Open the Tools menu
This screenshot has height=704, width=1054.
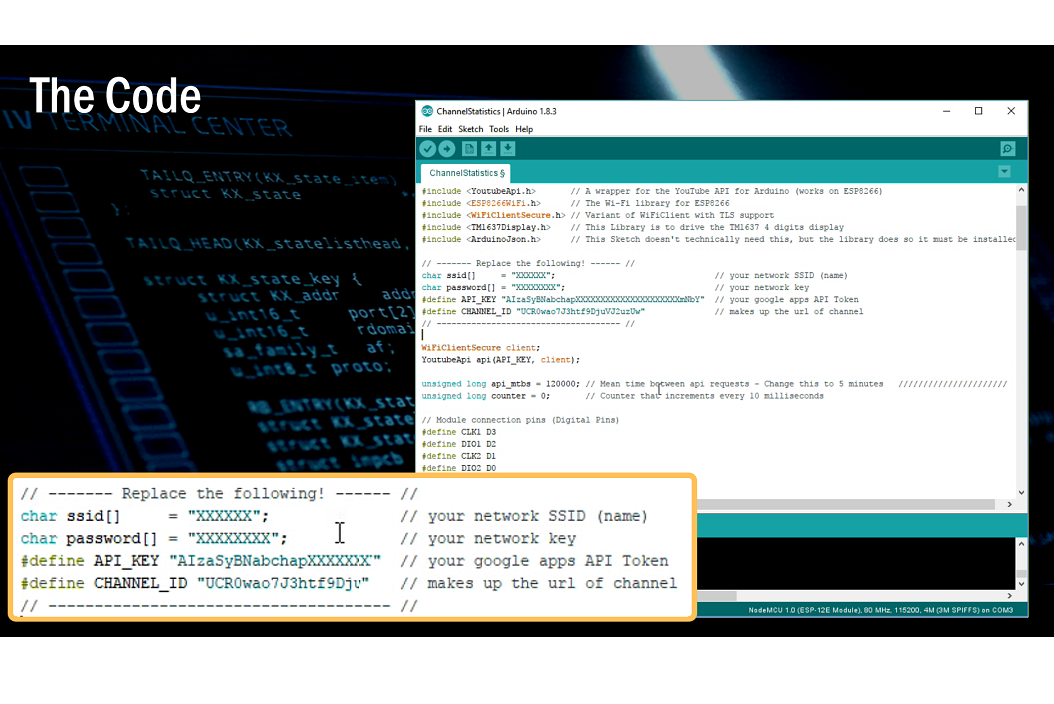[x=499, y=129]
